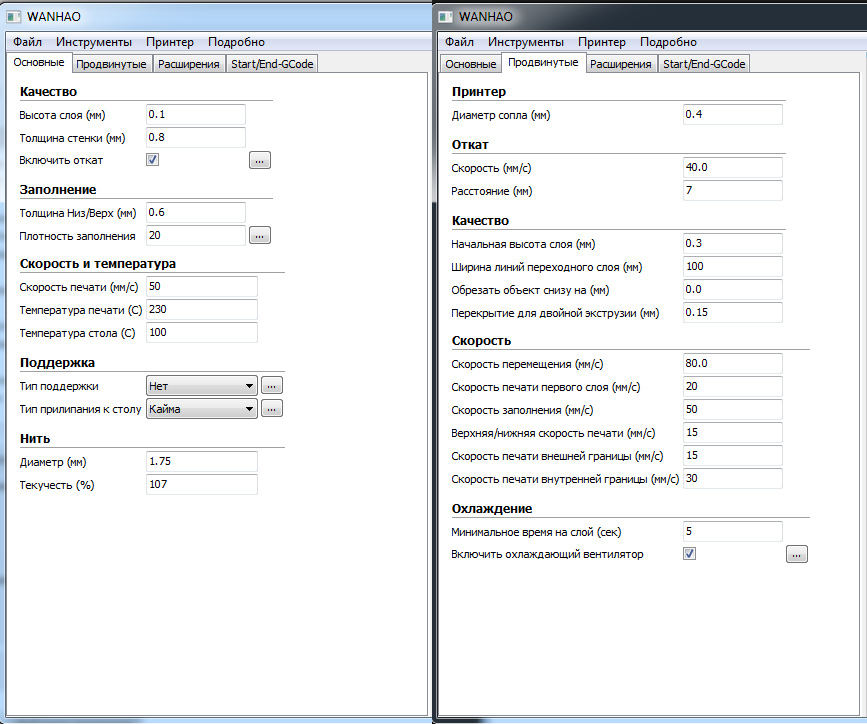Screen dimensions: 867x724
Task: Open fan settings button beside Включить охлаждающий вентилятор
Action: pos(797,554)
